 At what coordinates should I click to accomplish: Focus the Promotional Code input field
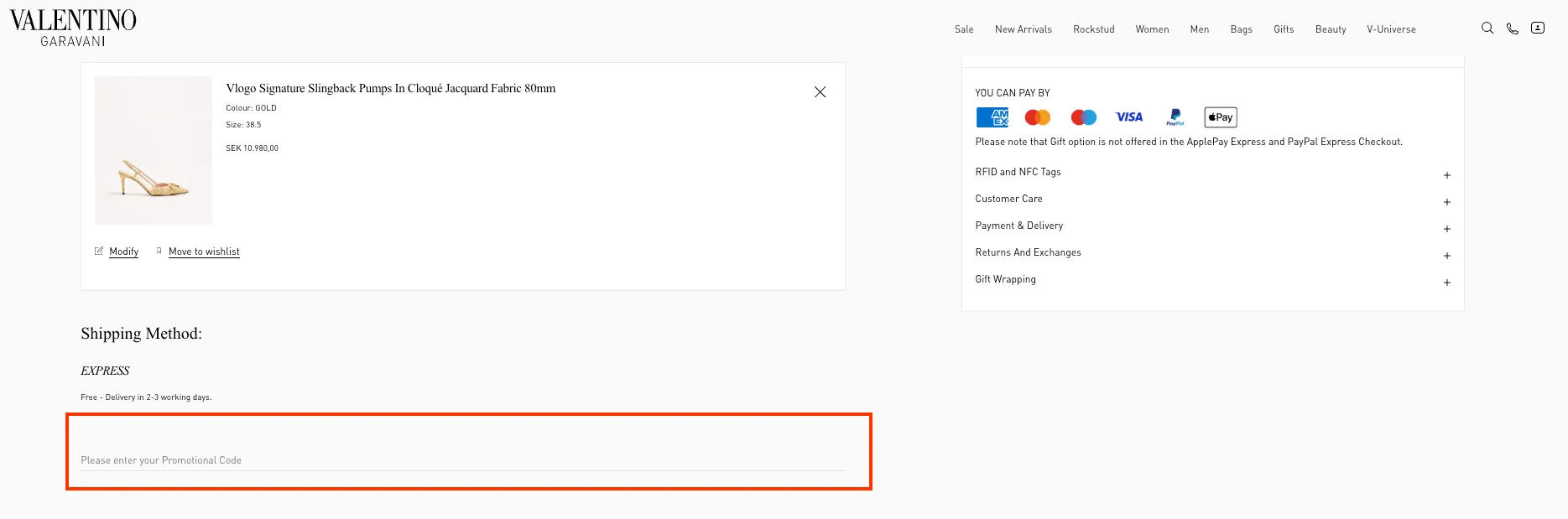462,460
